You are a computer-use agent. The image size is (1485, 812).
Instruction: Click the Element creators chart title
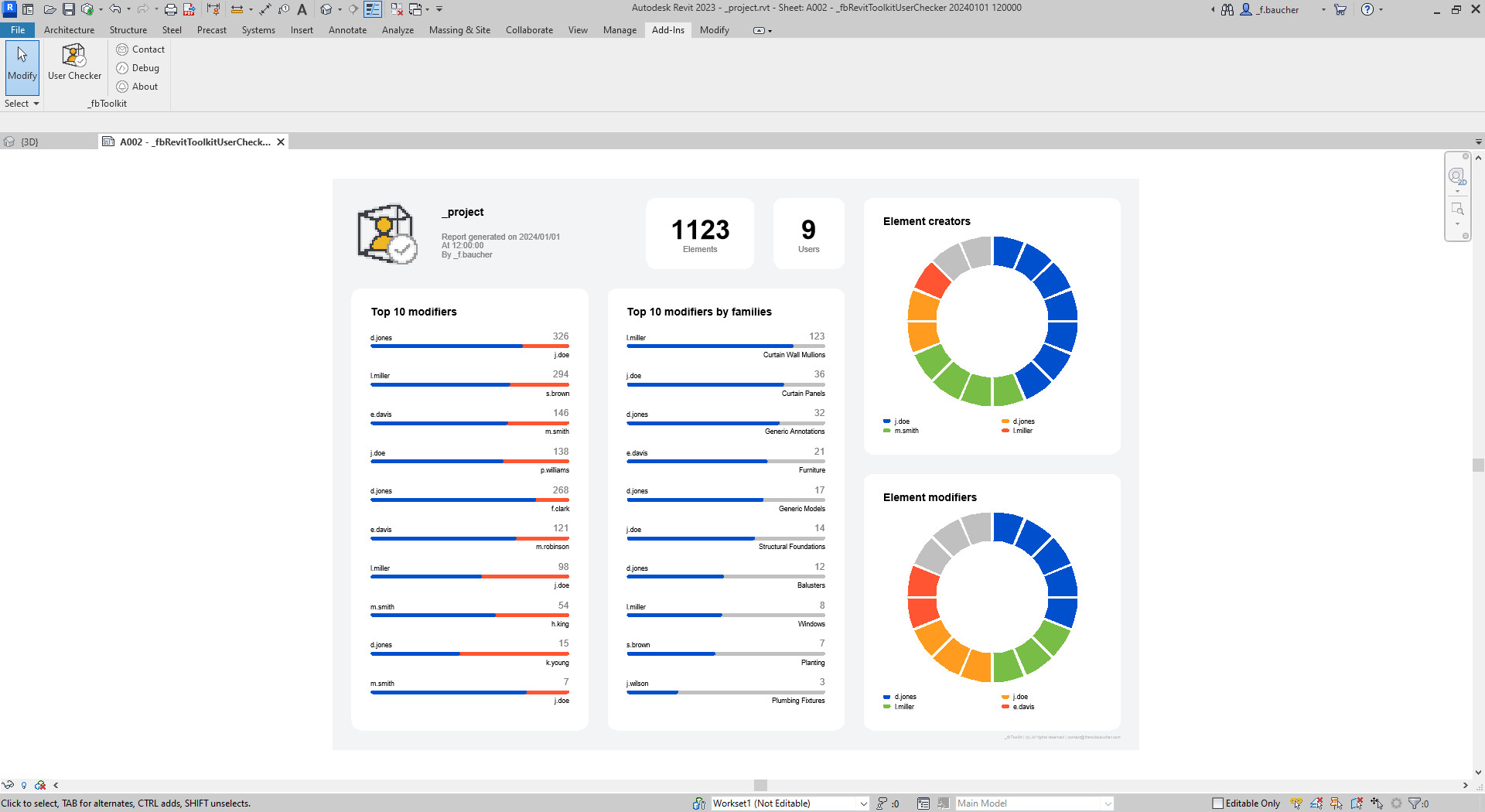(x=927, y=221)
